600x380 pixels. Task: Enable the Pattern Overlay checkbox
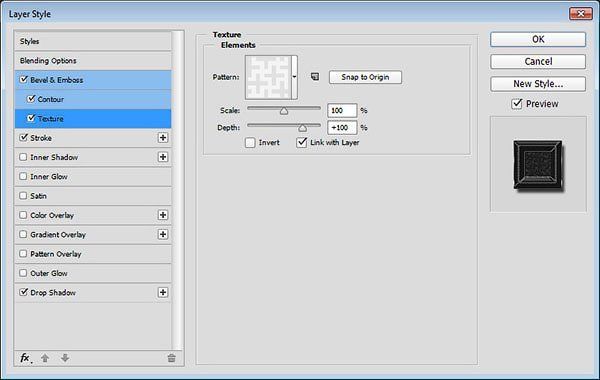23,253
